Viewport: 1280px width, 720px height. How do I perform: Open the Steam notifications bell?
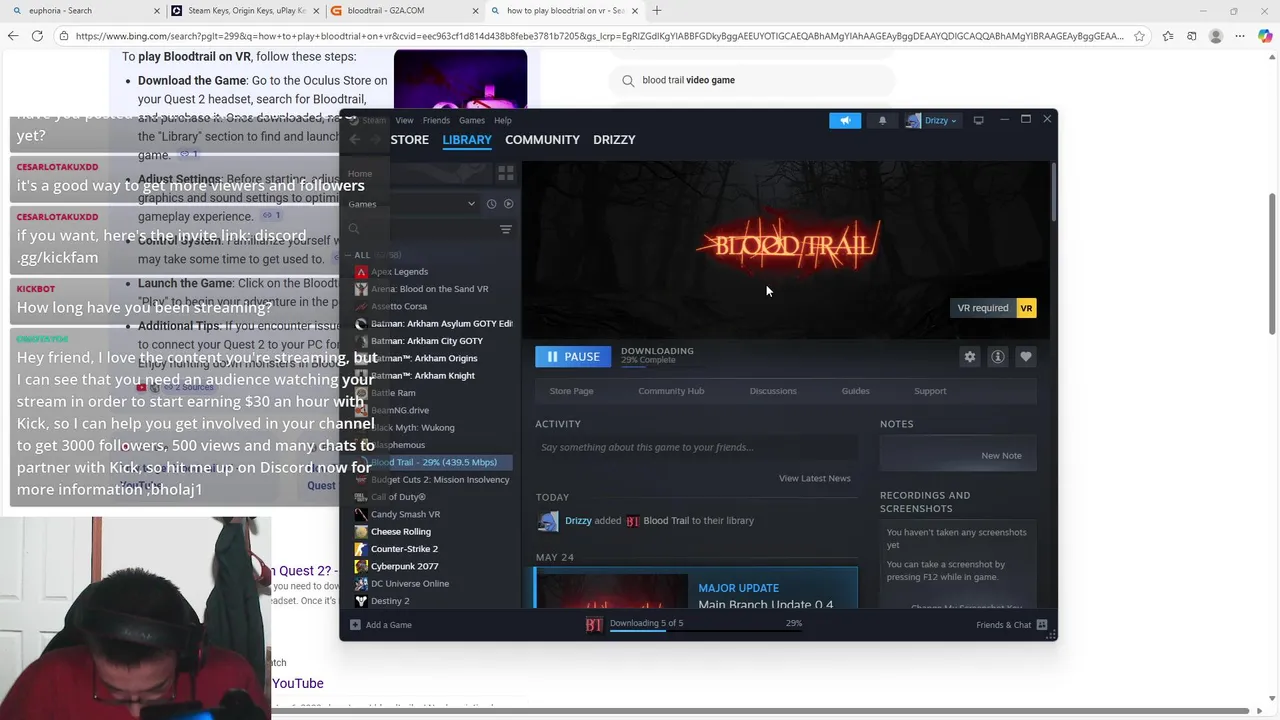[882, 120]
